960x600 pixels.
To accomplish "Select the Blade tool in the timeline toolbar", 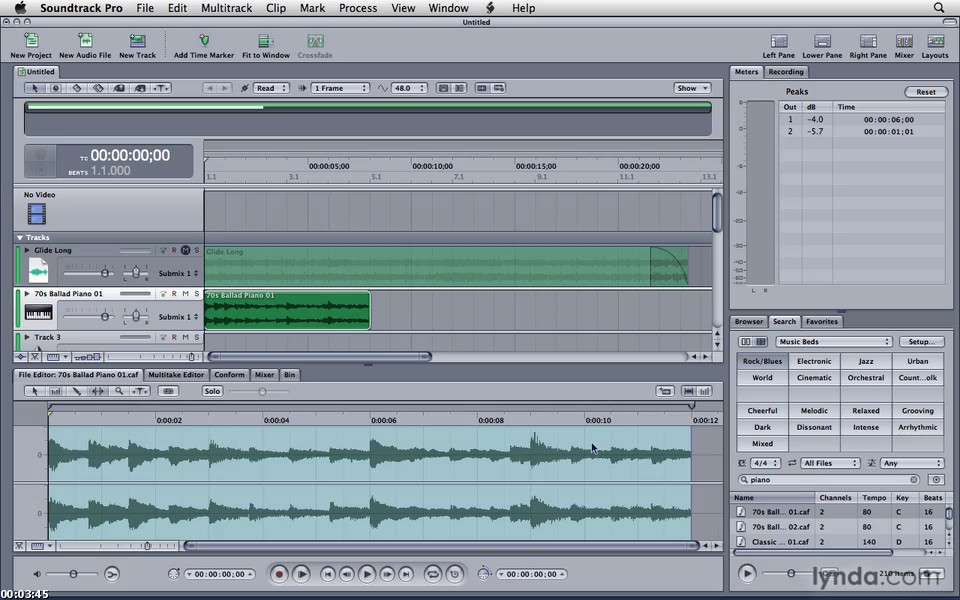I will [x=77, y=88].
